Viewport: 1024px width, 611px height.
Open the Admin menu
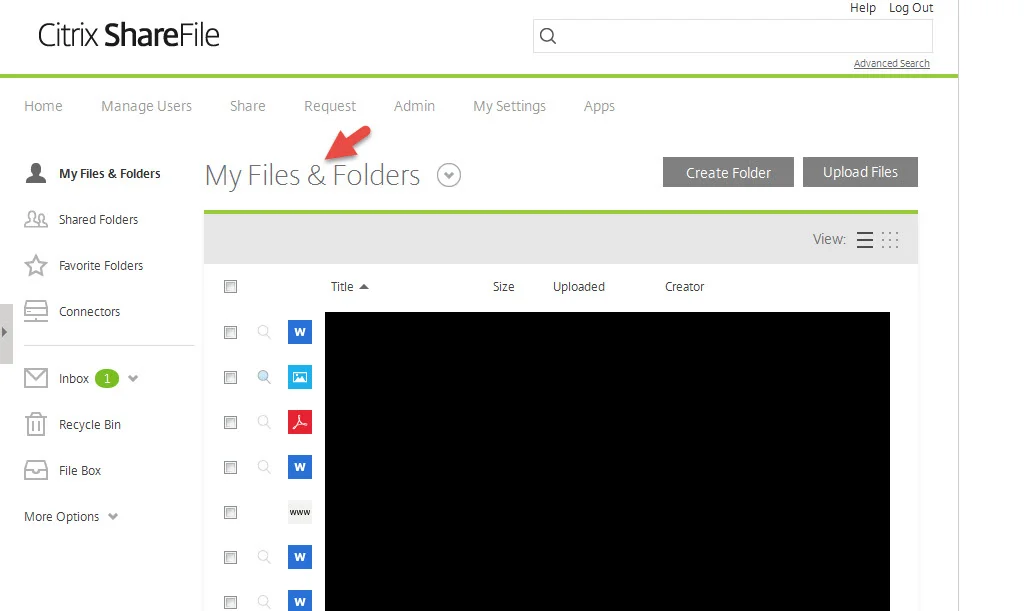coord(414,106)
